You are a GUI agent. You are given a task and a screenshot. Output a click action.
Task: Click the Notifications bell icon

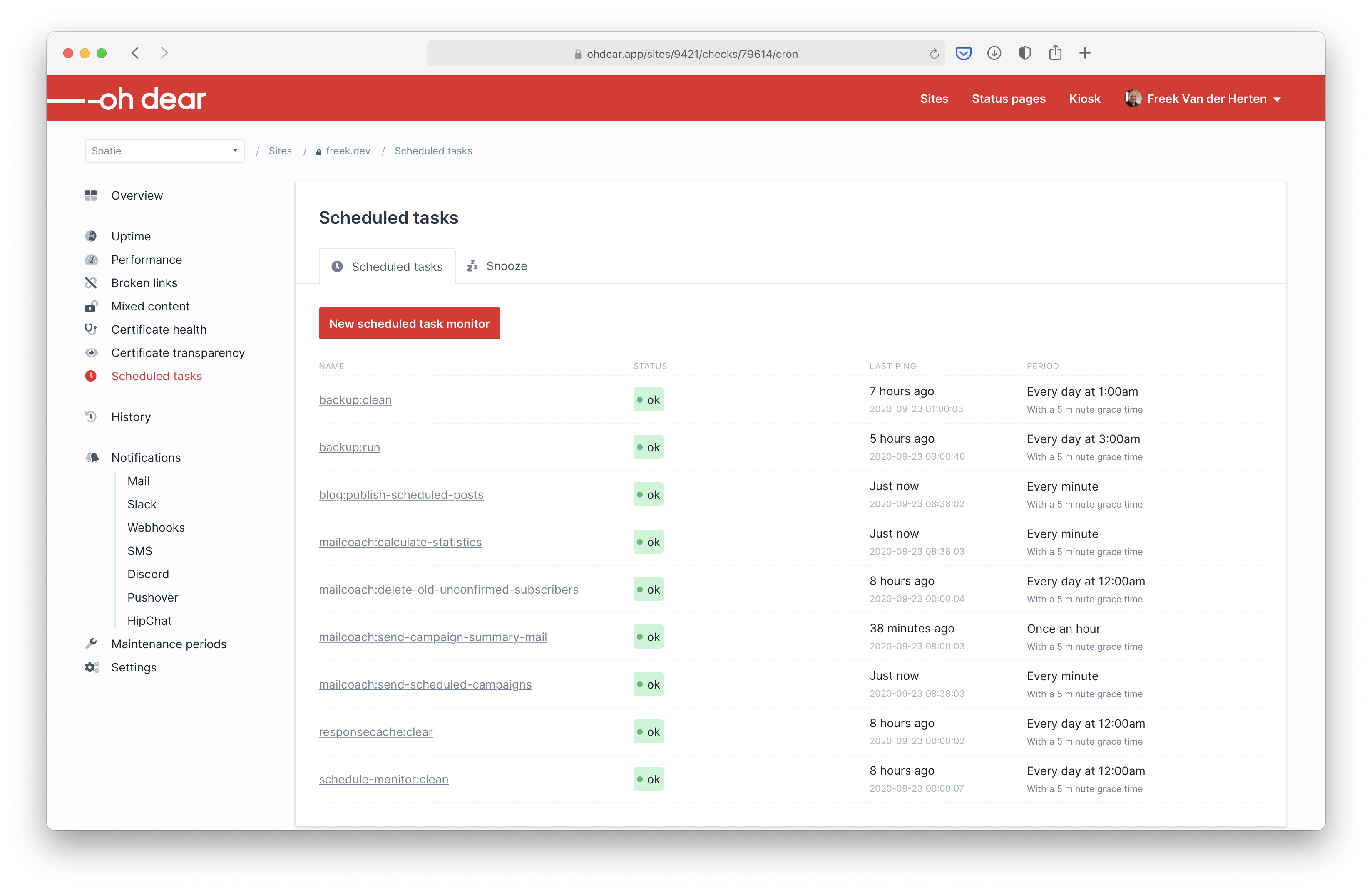pyautogui.click(x=92, y=457)
